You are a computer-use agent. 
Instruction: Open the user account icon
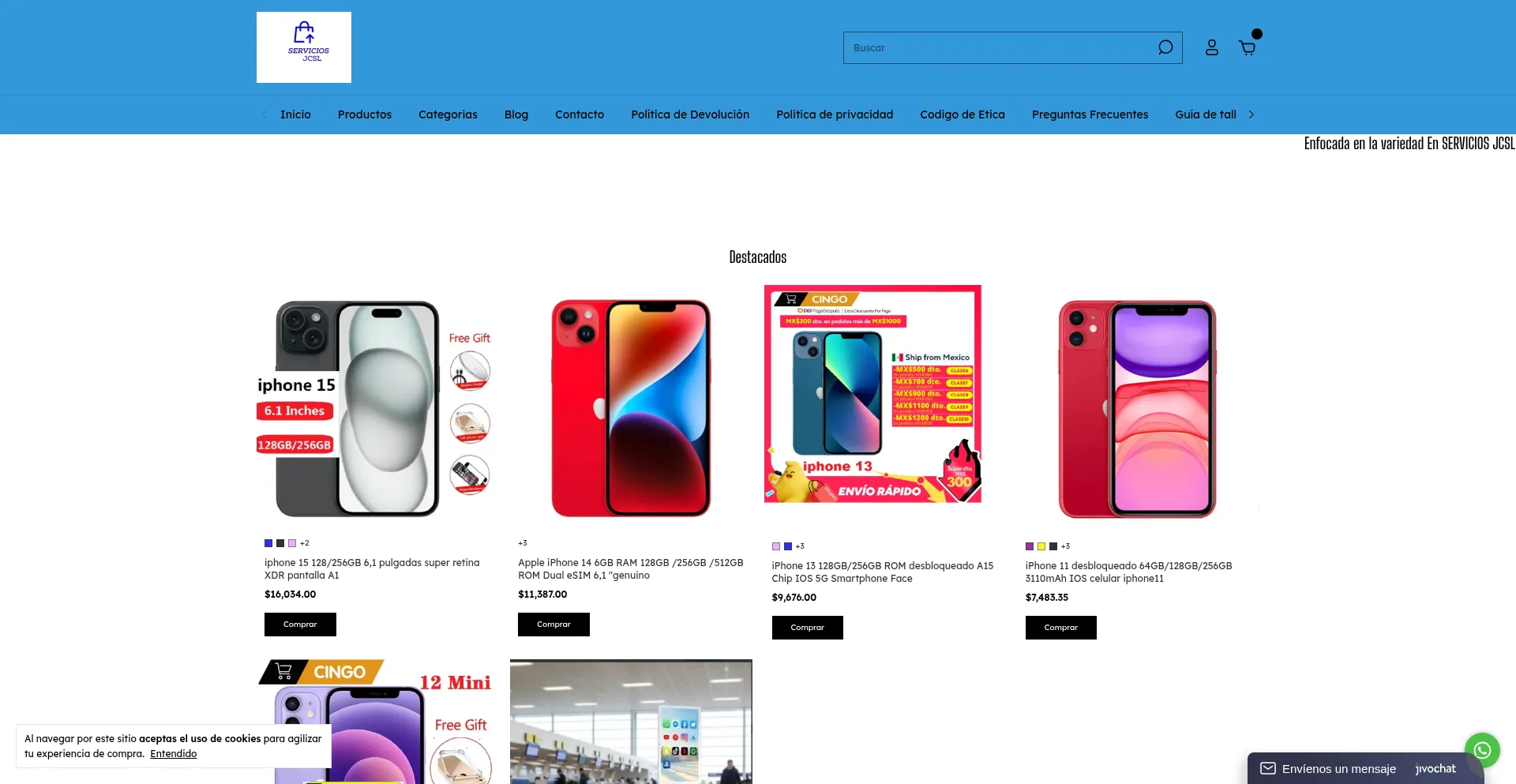point(1212,47)
